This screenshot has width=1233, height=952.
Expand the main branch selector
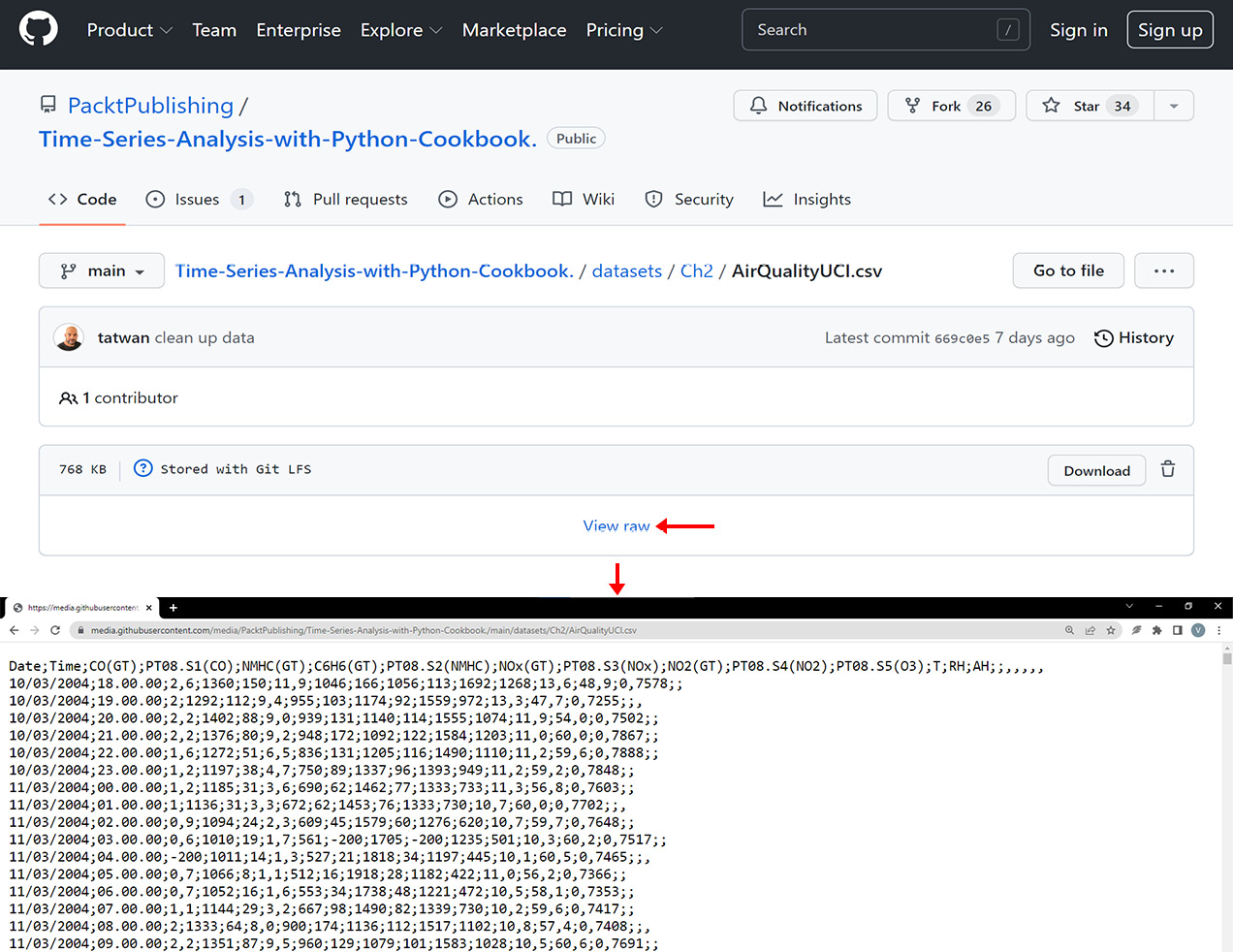click(101, 270)
